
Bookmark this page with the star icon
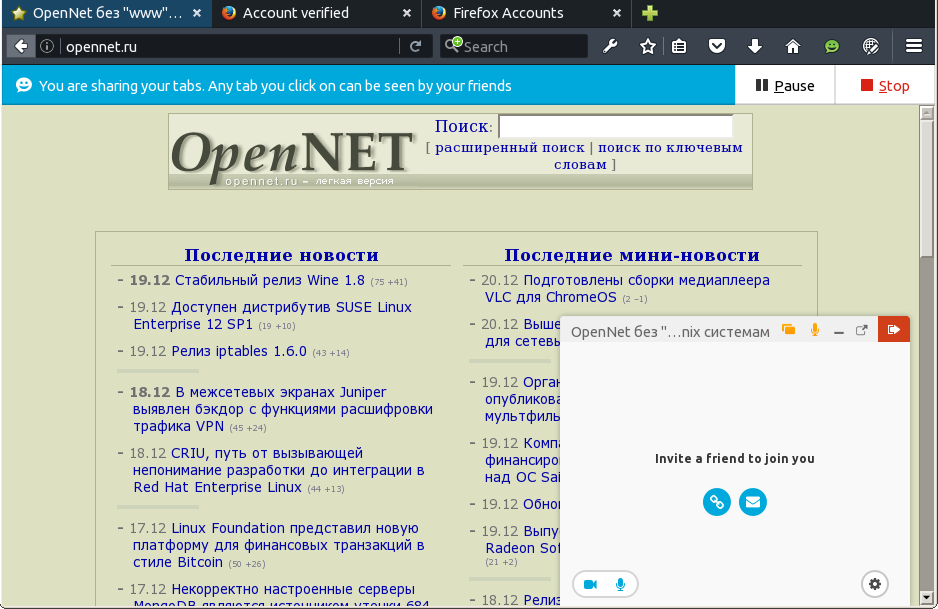[647, 46]
